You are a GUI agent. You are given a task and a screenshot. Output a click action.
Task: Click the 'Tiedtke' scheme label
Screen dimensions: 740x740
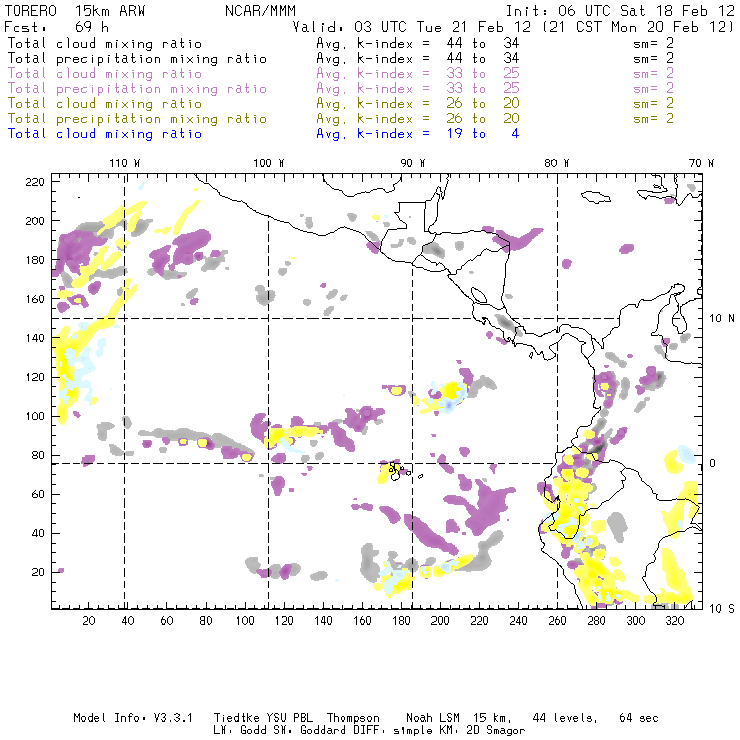point(236,718)
